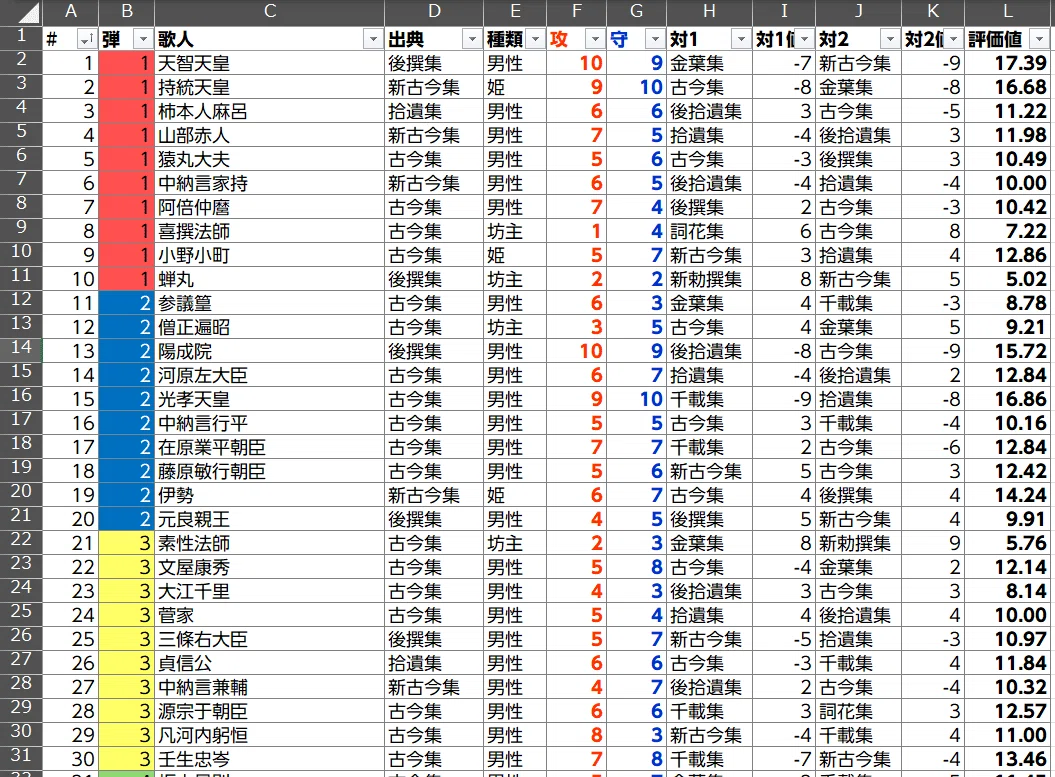The height and width of the screenshot is (777, 1055).
Task: Click the red 弾 cell in 蝉丸 row
Action: (126, 279)
